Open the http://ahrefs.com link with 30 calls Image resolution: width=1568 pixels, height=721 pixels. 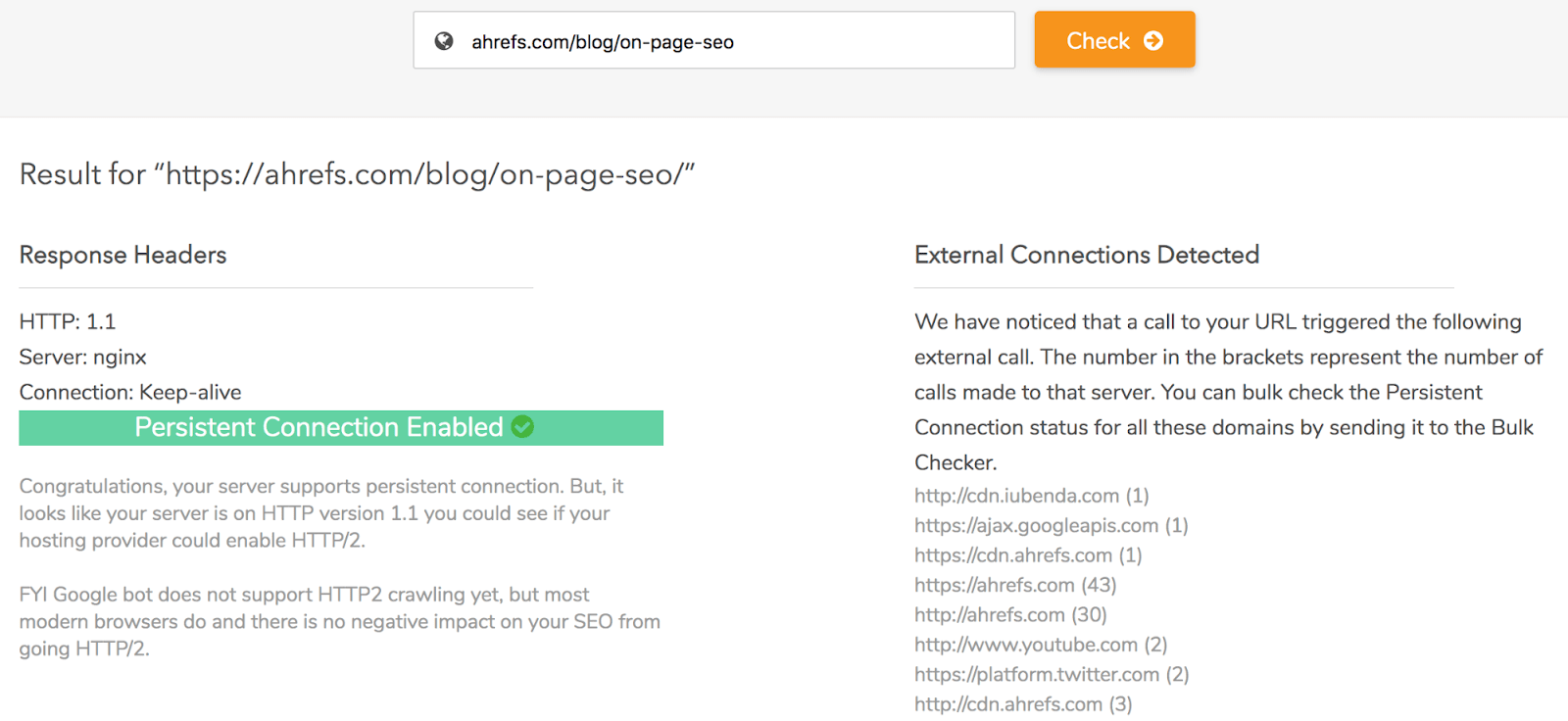coord(990,614)
